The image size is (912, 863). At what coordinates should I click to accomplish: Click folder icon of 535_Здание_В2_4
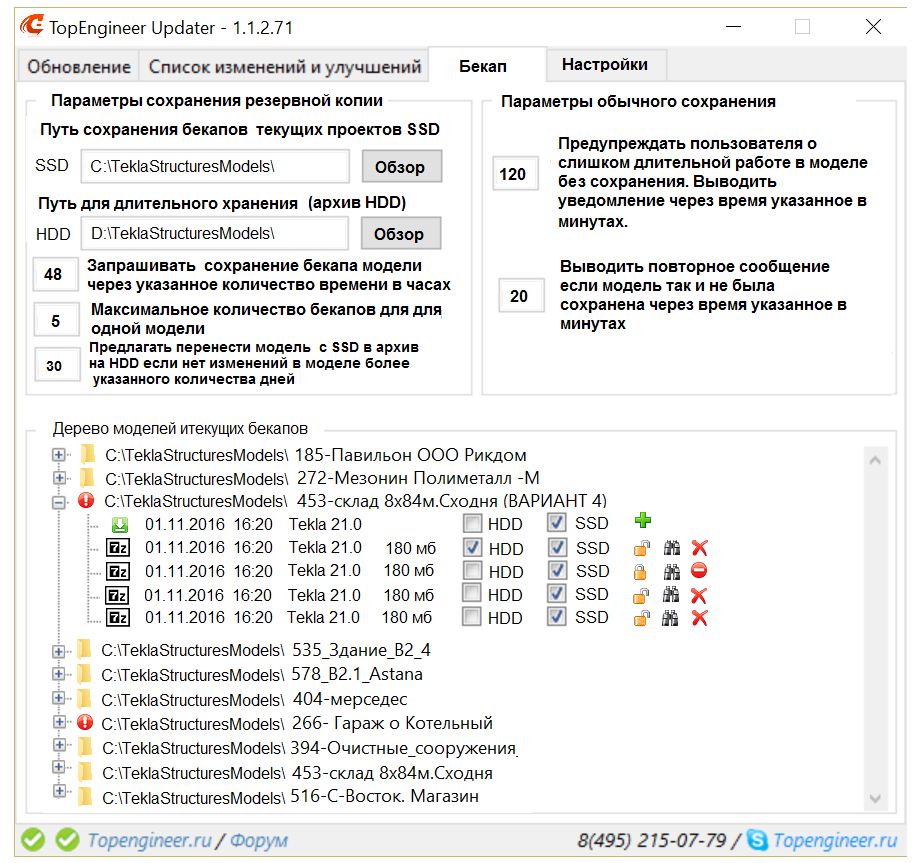click(85, 649)
